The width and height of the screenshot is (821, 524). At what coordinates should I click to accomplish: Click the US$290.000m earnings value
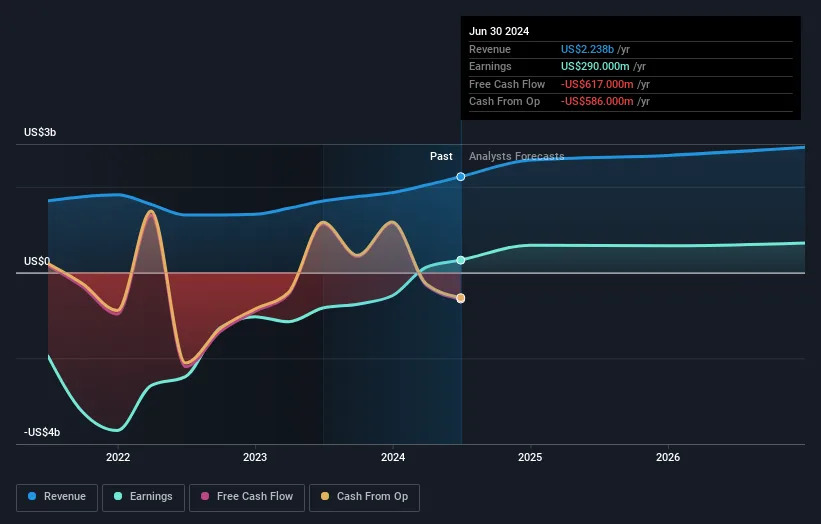tap(595, 66)
